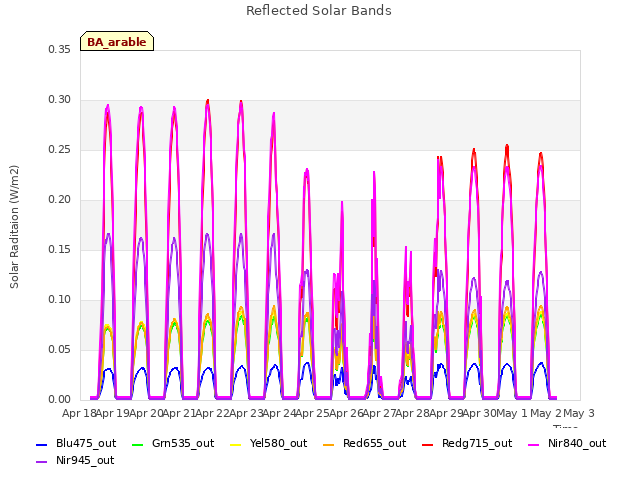Image resolution: width=640 pixels, height=480 pixels.
Task: Select the Nir840_out legend label
Action: [577, 444]
